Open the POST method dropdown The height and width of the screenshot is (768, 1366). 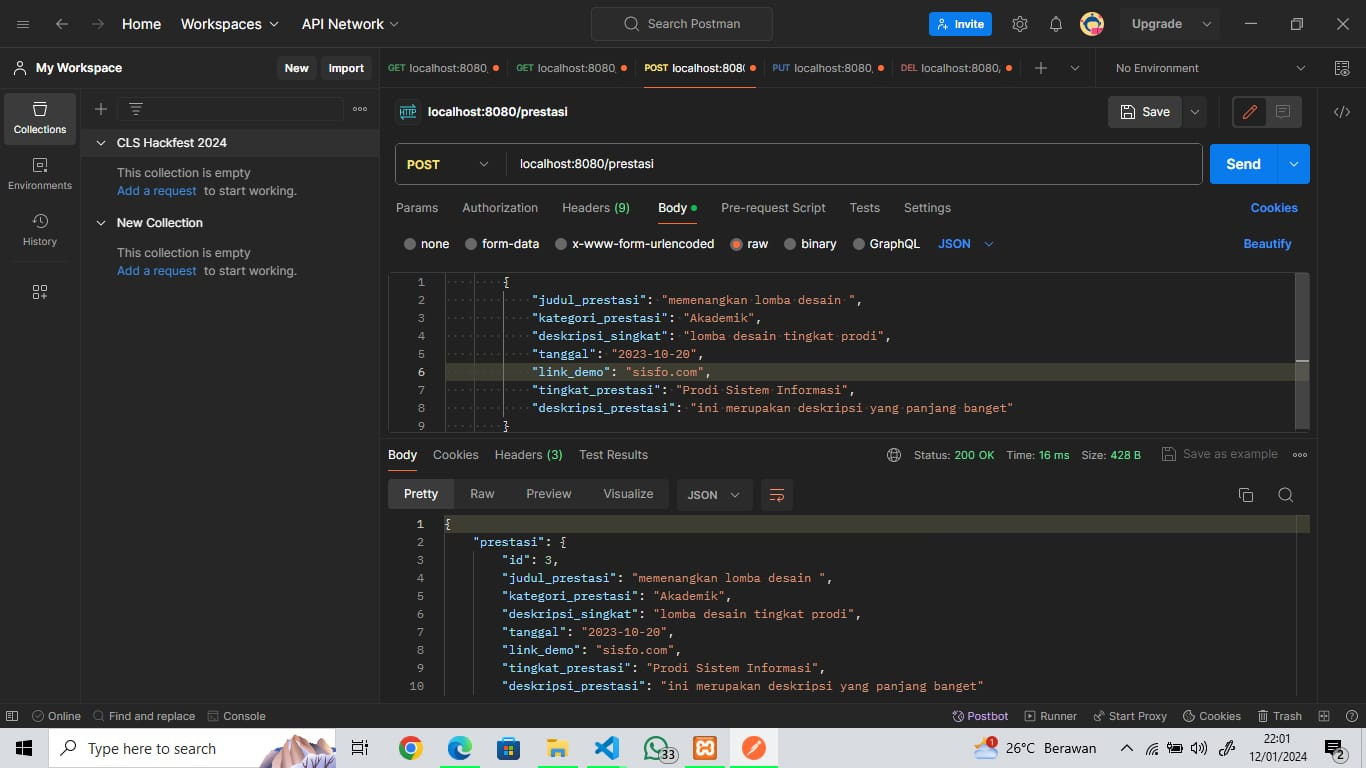point(450,164)
